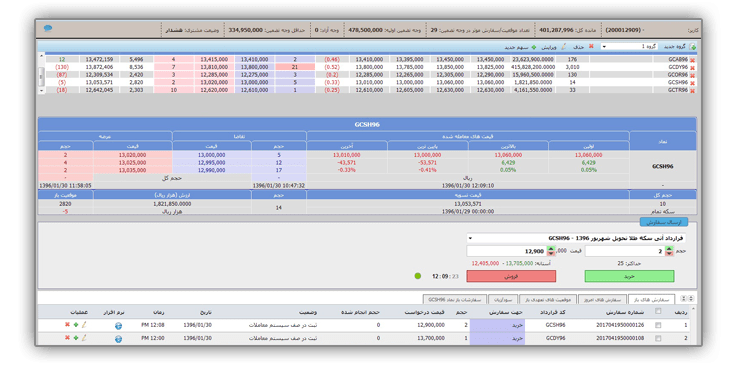Click the new group label (گروه جدید)

click(674, 47)
